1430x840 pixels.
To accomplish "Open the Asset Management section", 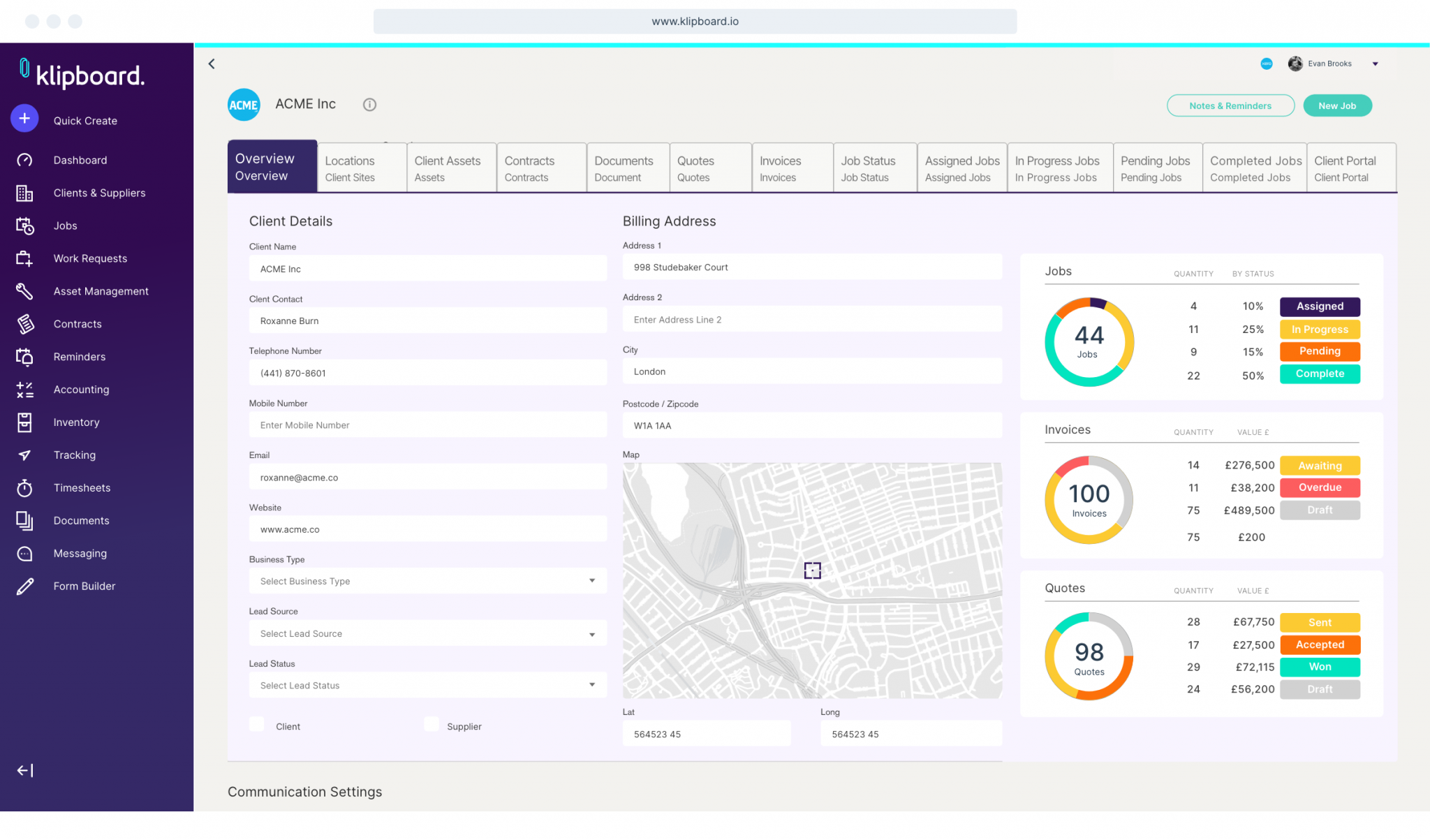I will tap(24, 291).
